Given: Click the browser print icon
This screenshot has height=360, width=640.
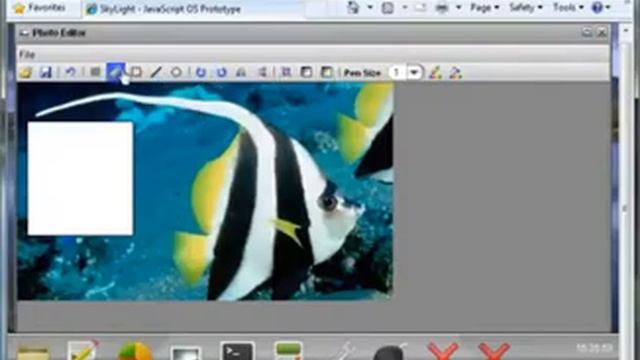Looking at the screenshot, I should 442,8.
